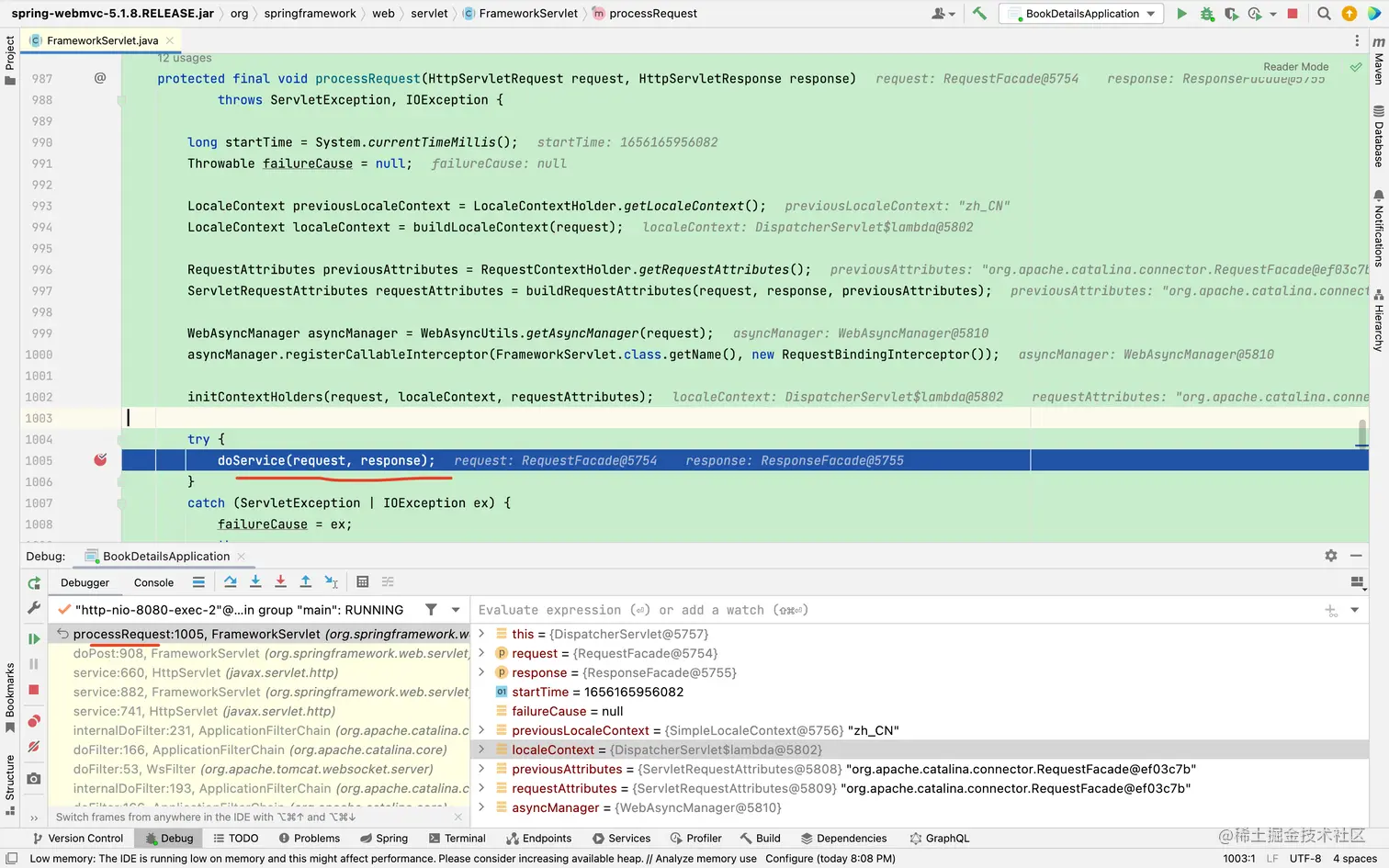Image resolution: width=1389 pixels, height=868 pixels.
Task: Expand the previousLocaleContext variable node
Action: pyautogui.click(x=481, y=730)
